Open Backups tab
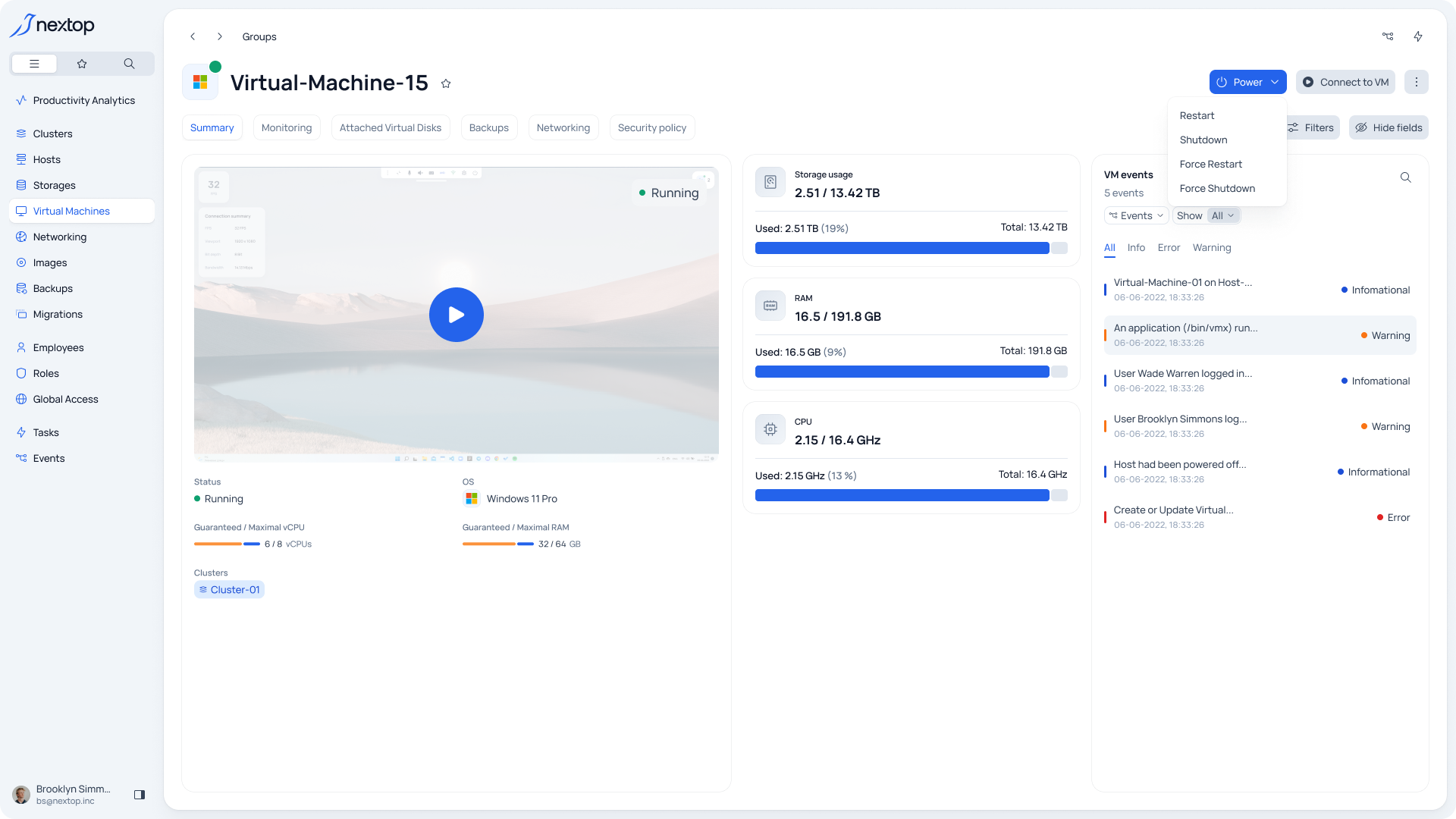This screenshot has height=819, width=1456. (489, 127)
